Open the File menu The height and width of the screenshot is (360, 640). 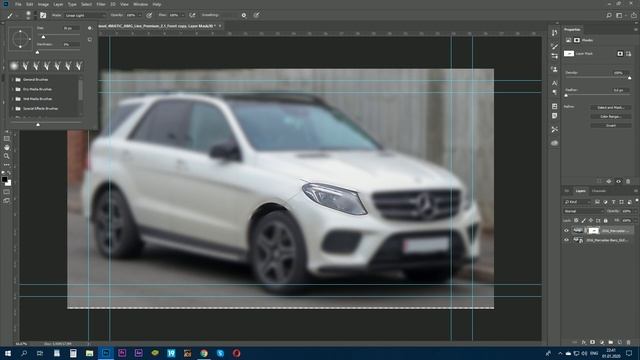pos(18,4)
